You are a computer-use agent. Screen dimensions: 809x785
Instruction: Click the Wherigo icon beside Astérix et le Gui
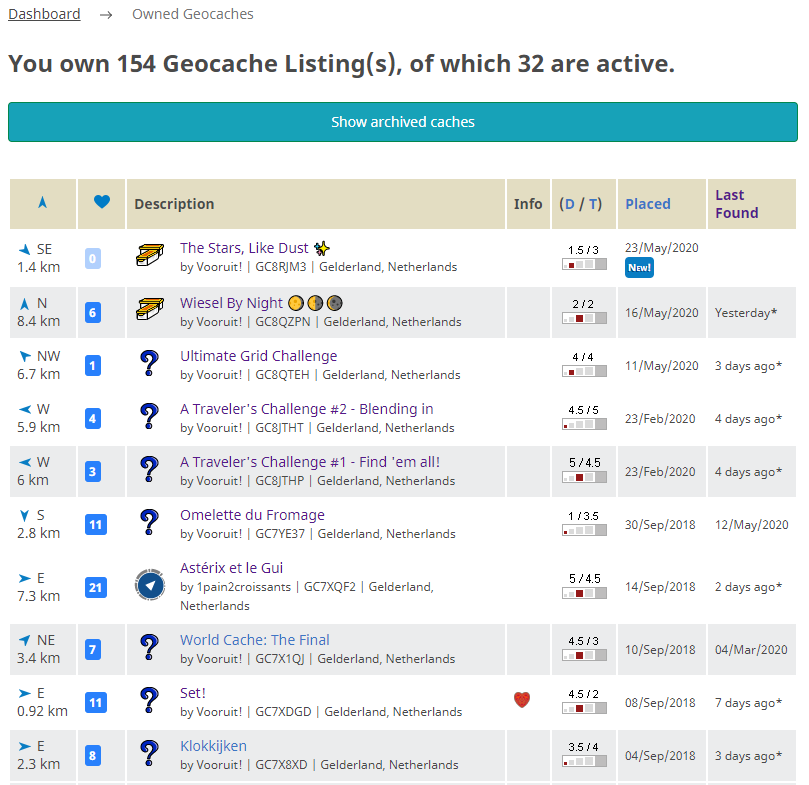tap(150, 586)
